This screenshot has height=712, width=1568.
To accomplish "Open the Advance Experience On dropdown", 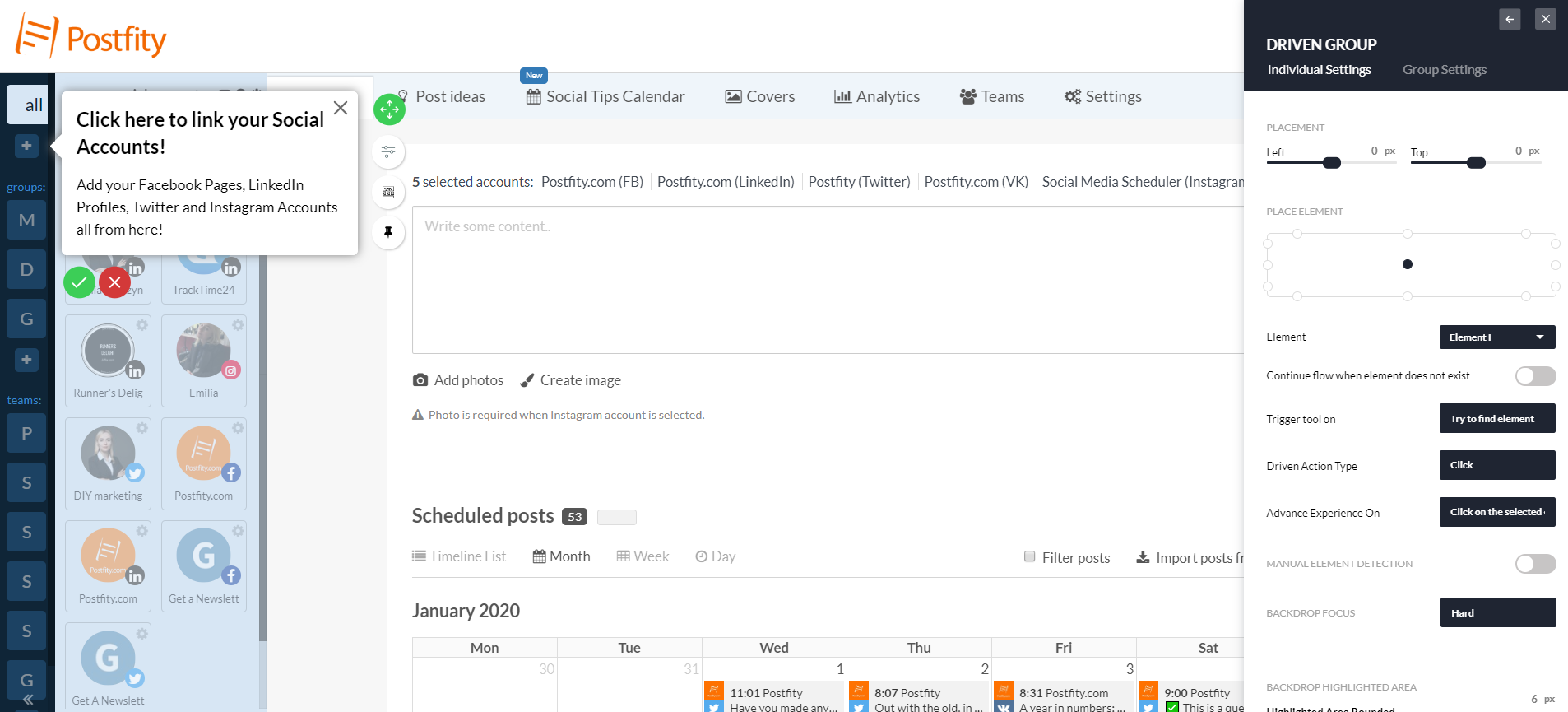I will click(1497, 512).
